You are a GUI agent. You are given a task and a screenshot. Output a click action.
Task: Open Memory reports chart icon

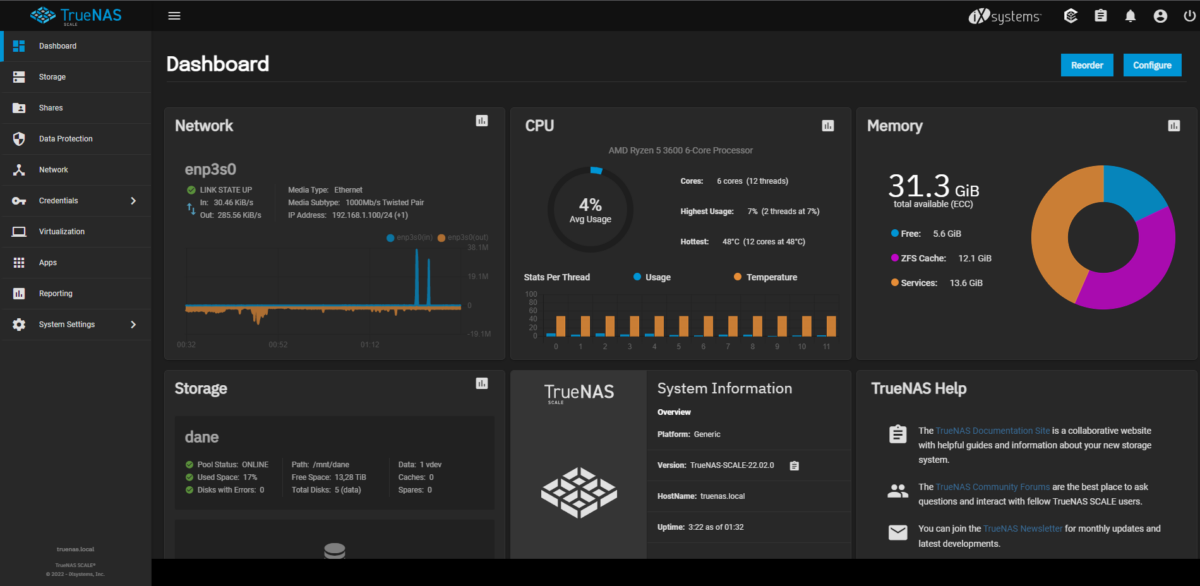tap(1174, 125)
